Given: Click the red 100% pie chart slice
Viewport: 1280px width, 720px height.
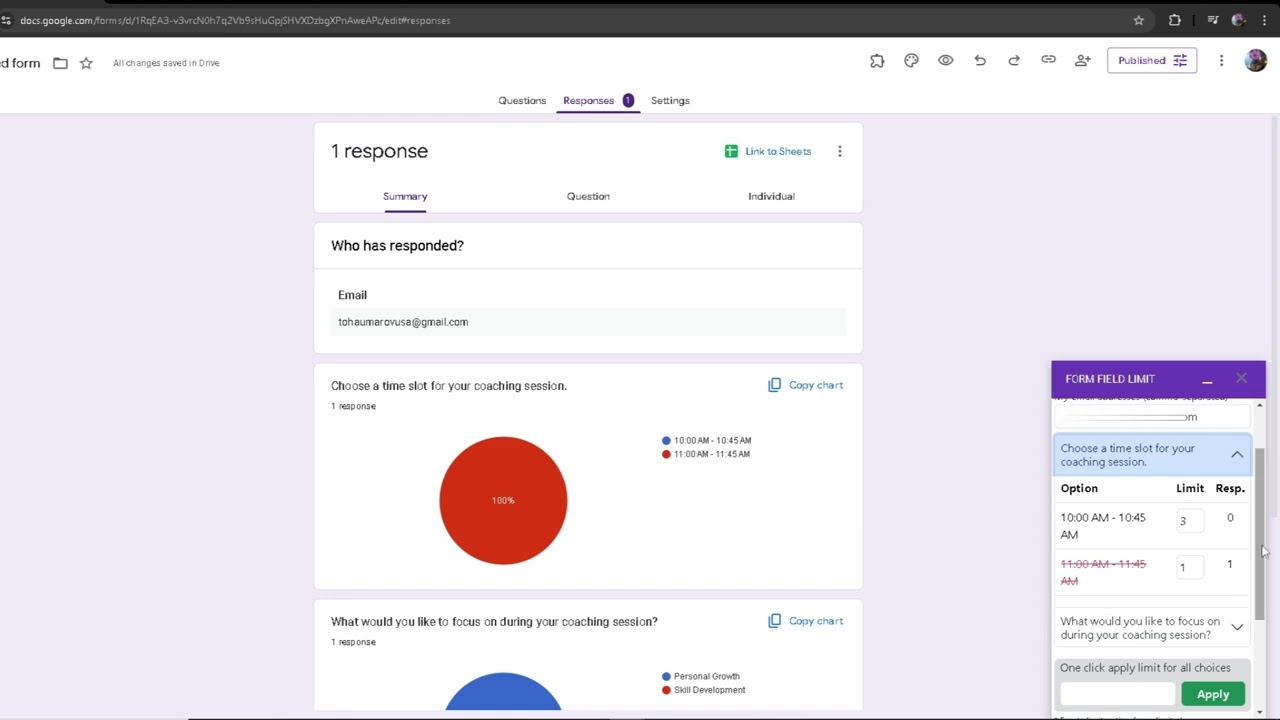Looking at the screenshot, I should click(503, 500).
